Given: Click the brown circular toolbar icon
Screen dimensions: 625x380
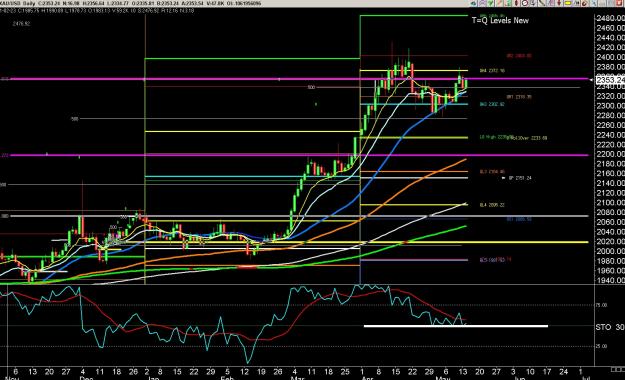Looking at the screenshot, I should (585, 4).
